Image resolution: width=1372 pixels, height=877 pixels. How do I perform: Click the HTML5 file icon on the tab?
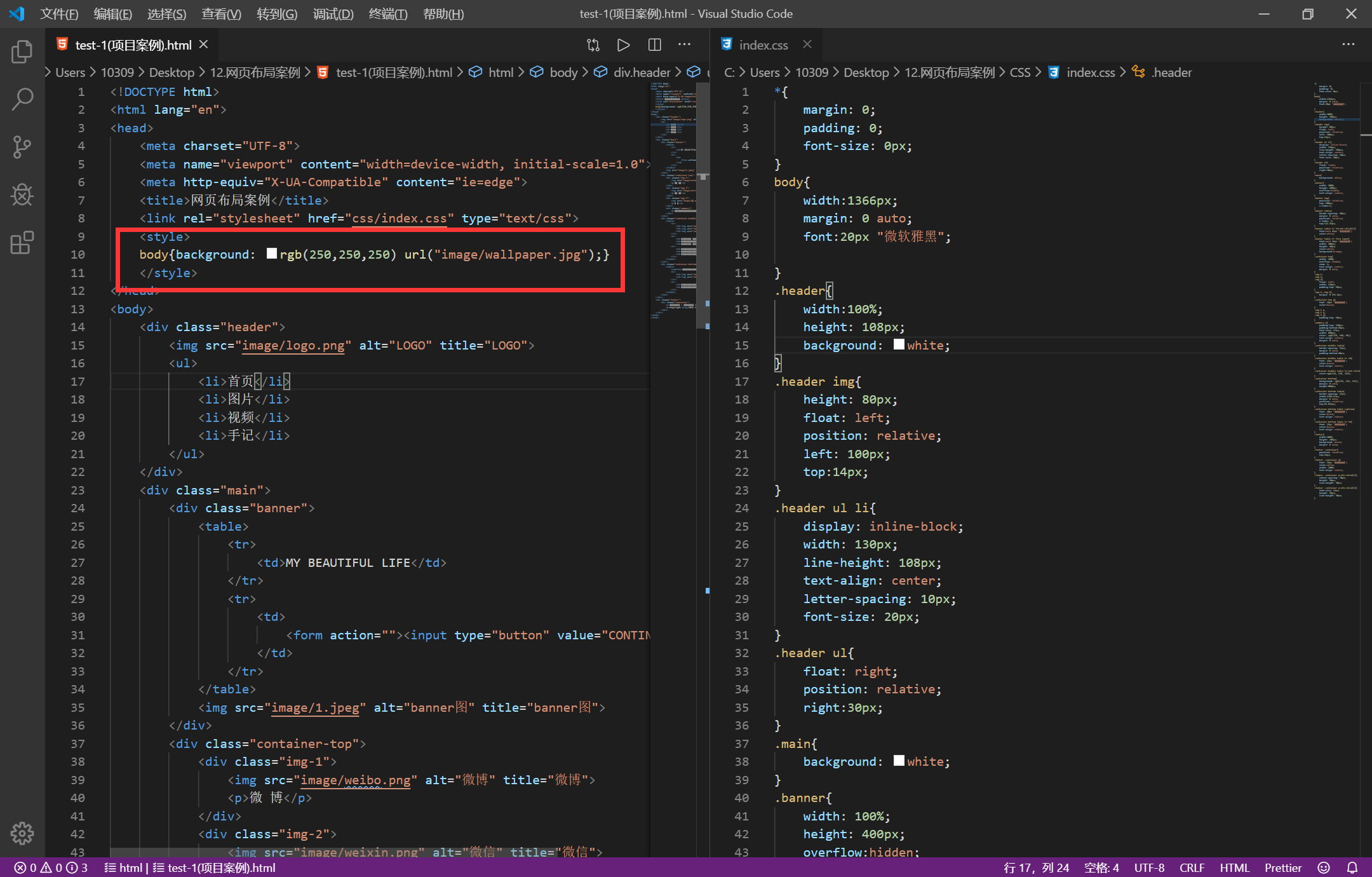click(62, 44)
